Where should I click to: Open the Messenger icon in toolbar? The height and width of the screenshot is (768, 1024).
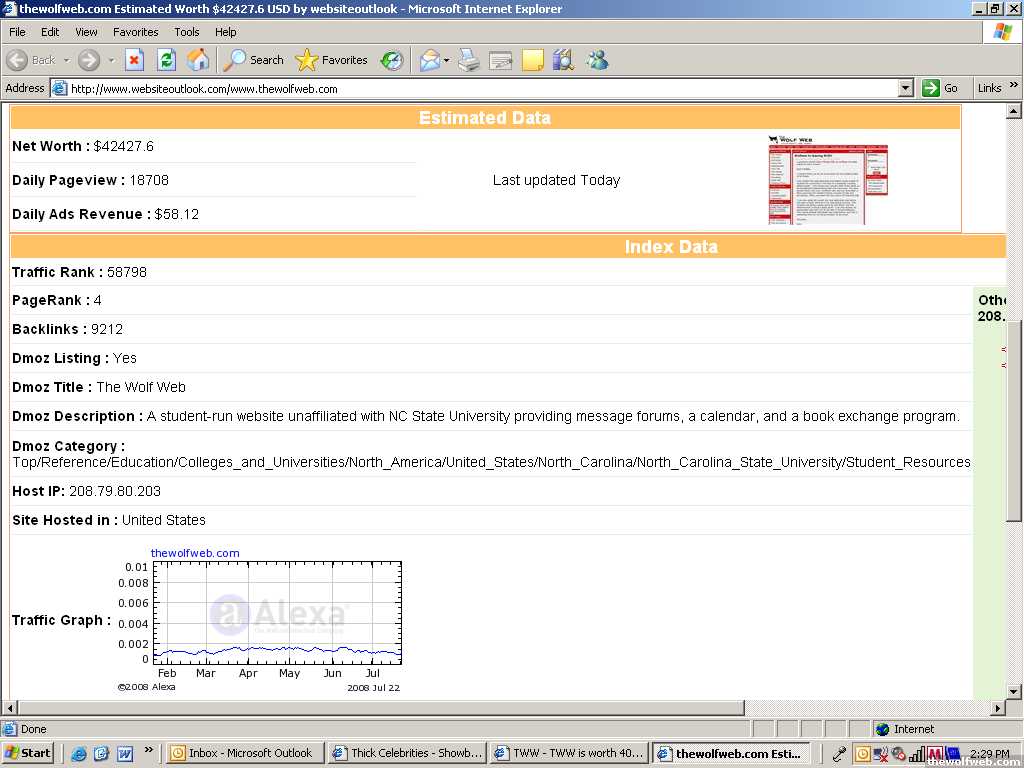click(x=597, y=60)
